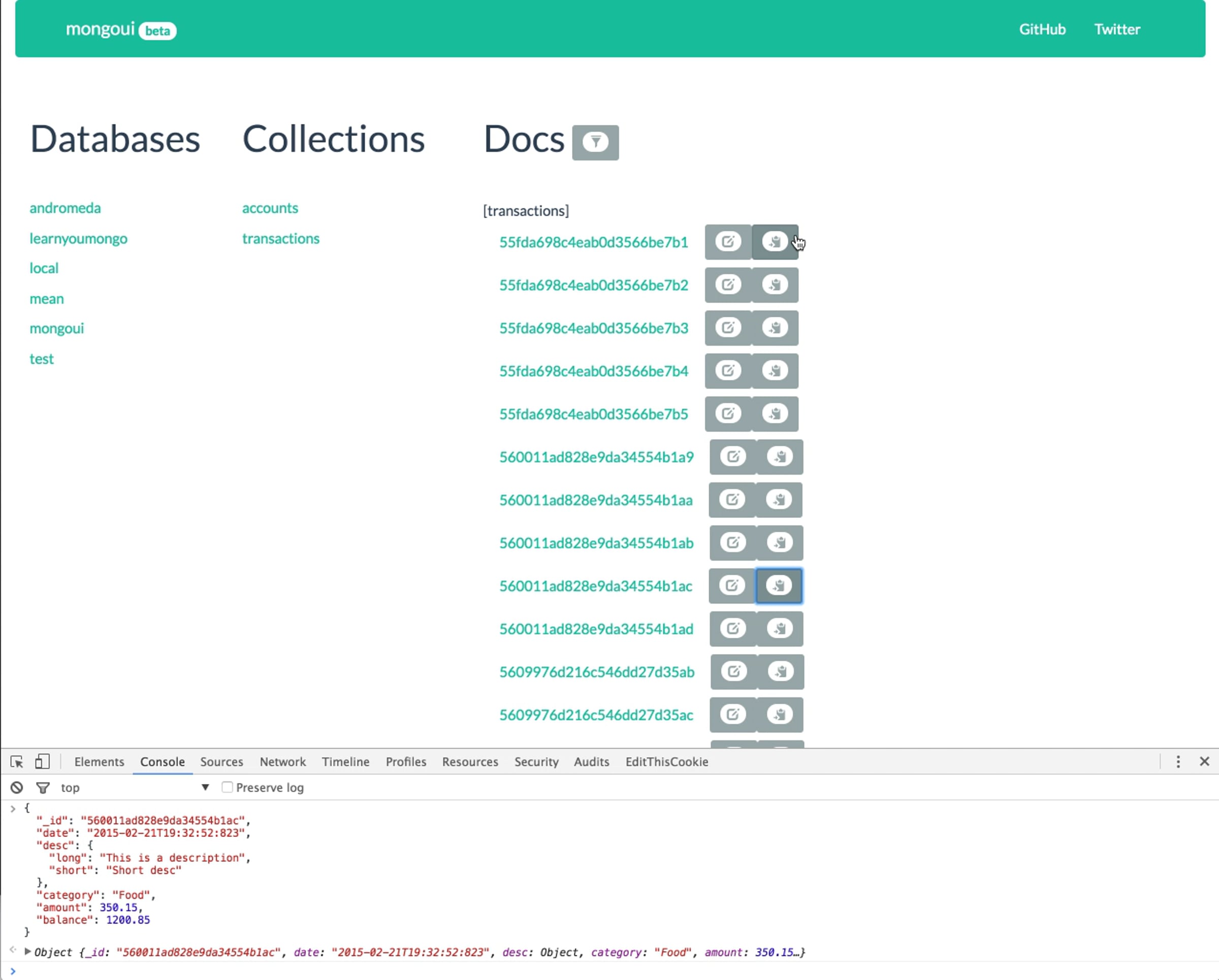The width and height of the screenshot is (1219, 980).
Task: Edit document 55fda698c4eab0d3566be7b2
Action: (x=728, y=285)
